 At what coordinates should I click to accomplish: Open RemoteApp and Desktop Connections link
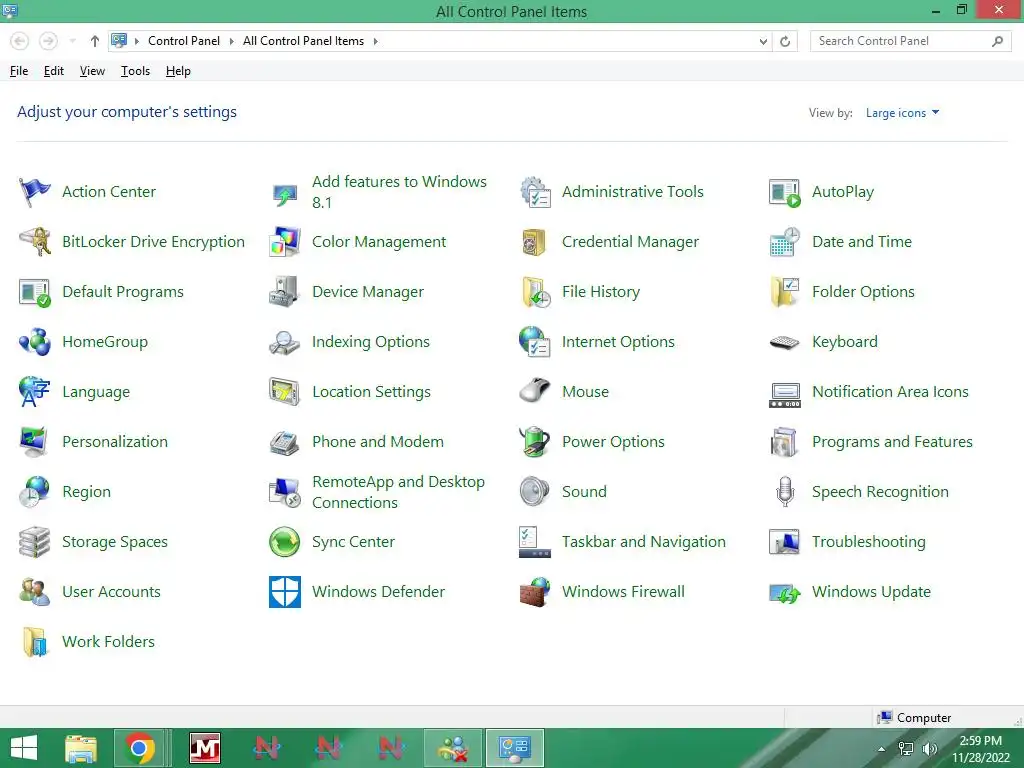click(x=398, y=492)
